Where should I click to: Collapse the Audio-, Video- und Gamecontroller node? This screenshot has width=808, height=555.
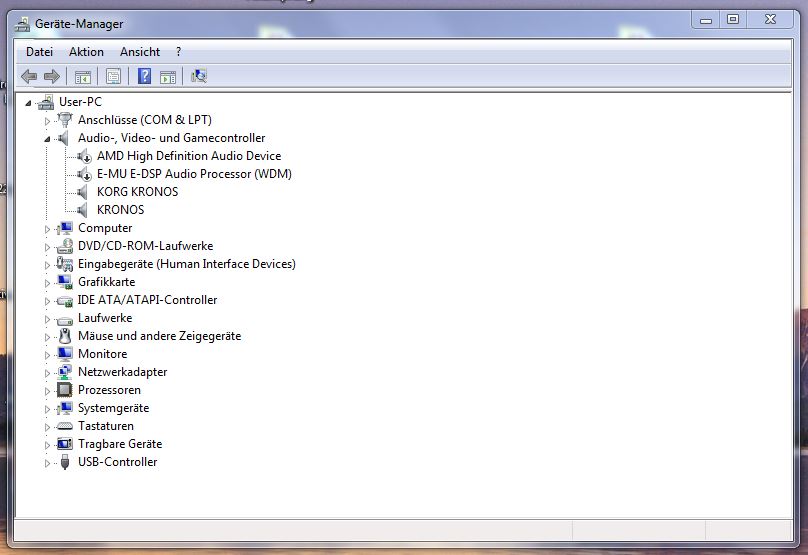click(x=47, y=139)
